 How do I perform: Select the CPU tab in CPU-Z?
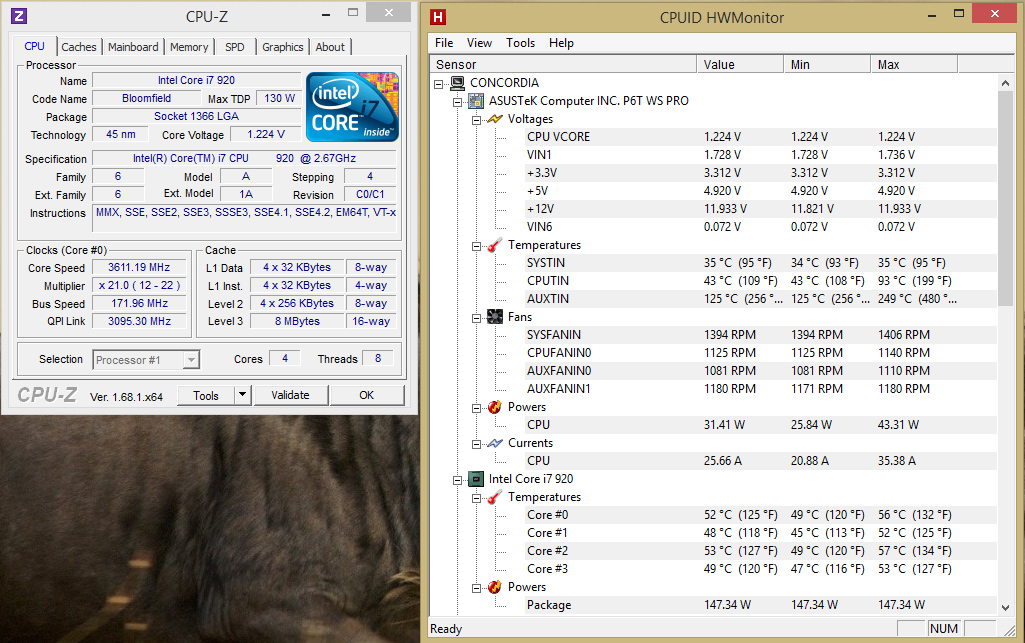(x=35, y=46)
